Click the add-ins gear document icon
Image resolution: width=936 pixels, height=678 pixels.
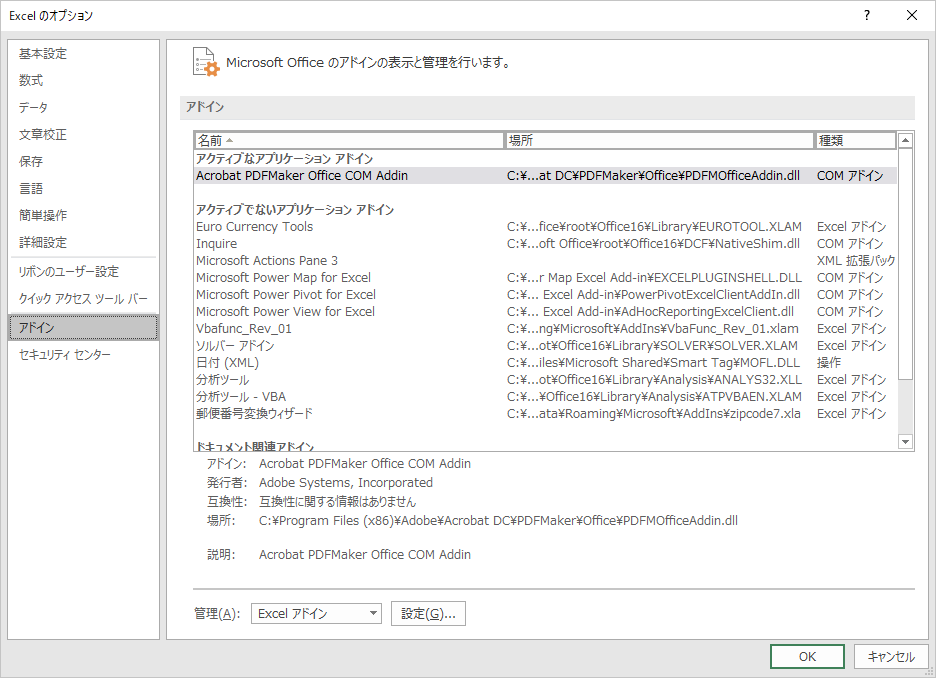tap(206, 62)
